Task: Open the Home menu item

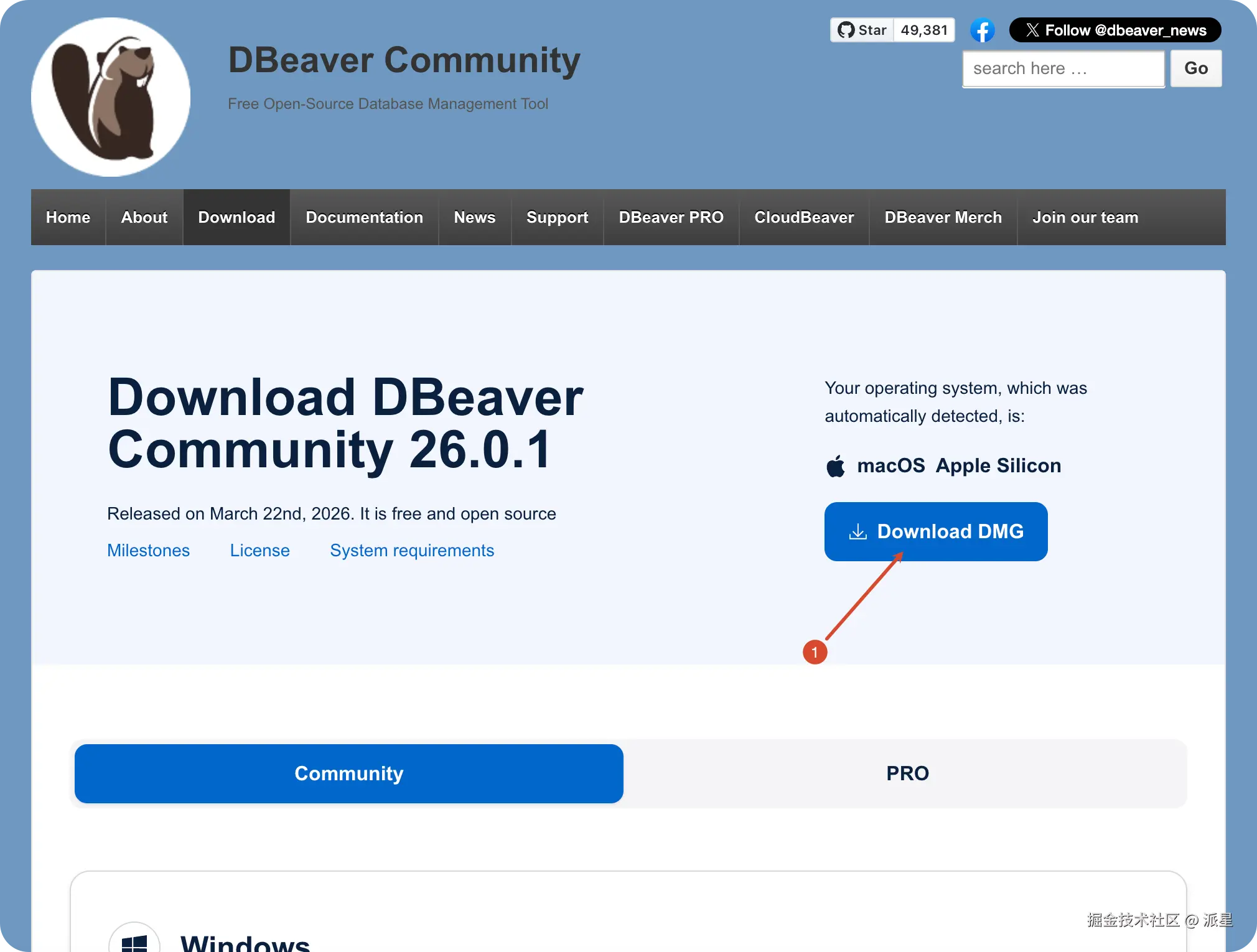Action: click(68, 217)
